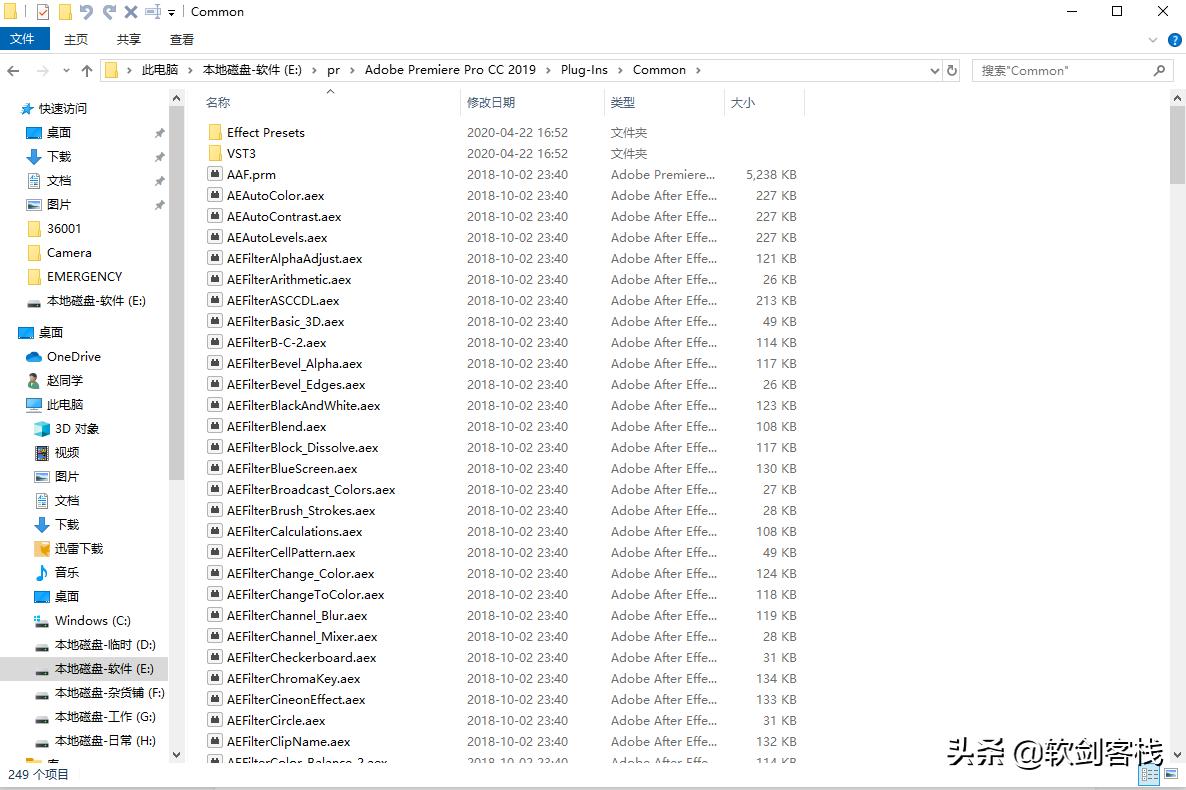1186x790 pixels.
Task: Click the Undo arrow in the title bar
Action: pyautogui.click(x=87, y=12)
